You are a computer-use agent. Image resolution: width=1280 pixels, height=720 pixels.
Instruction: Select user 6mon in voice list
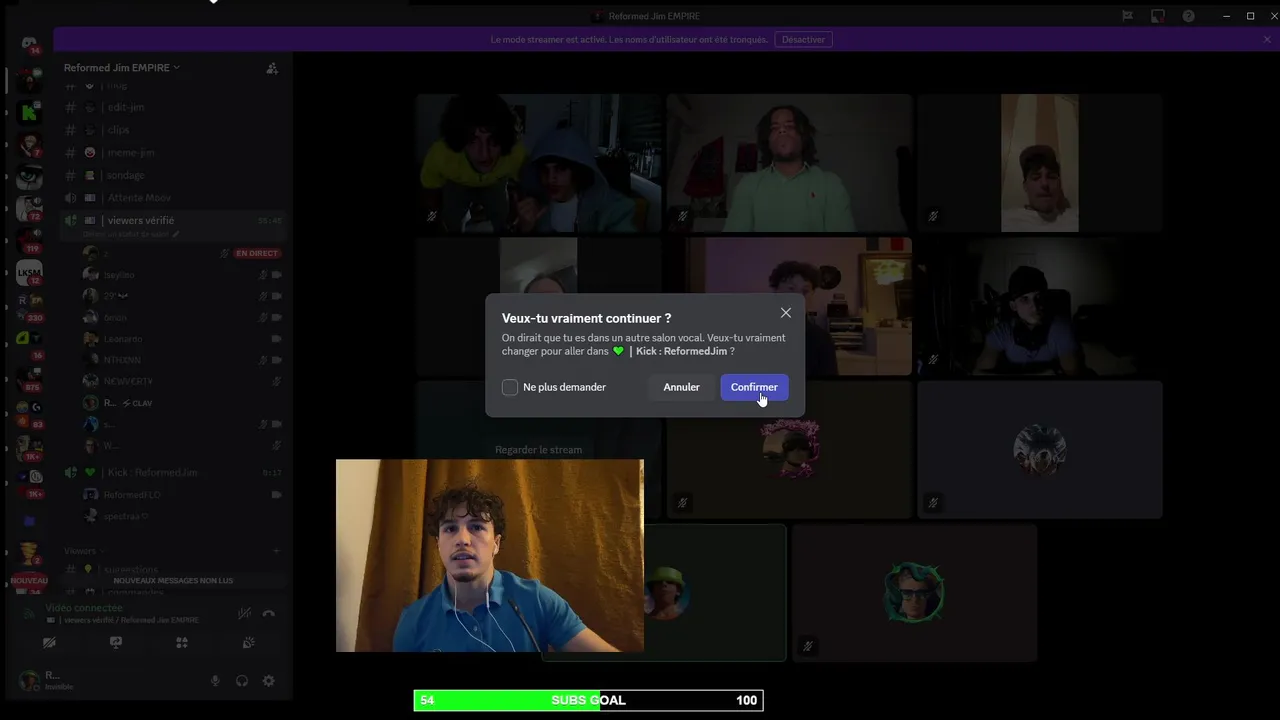(181, 317)
